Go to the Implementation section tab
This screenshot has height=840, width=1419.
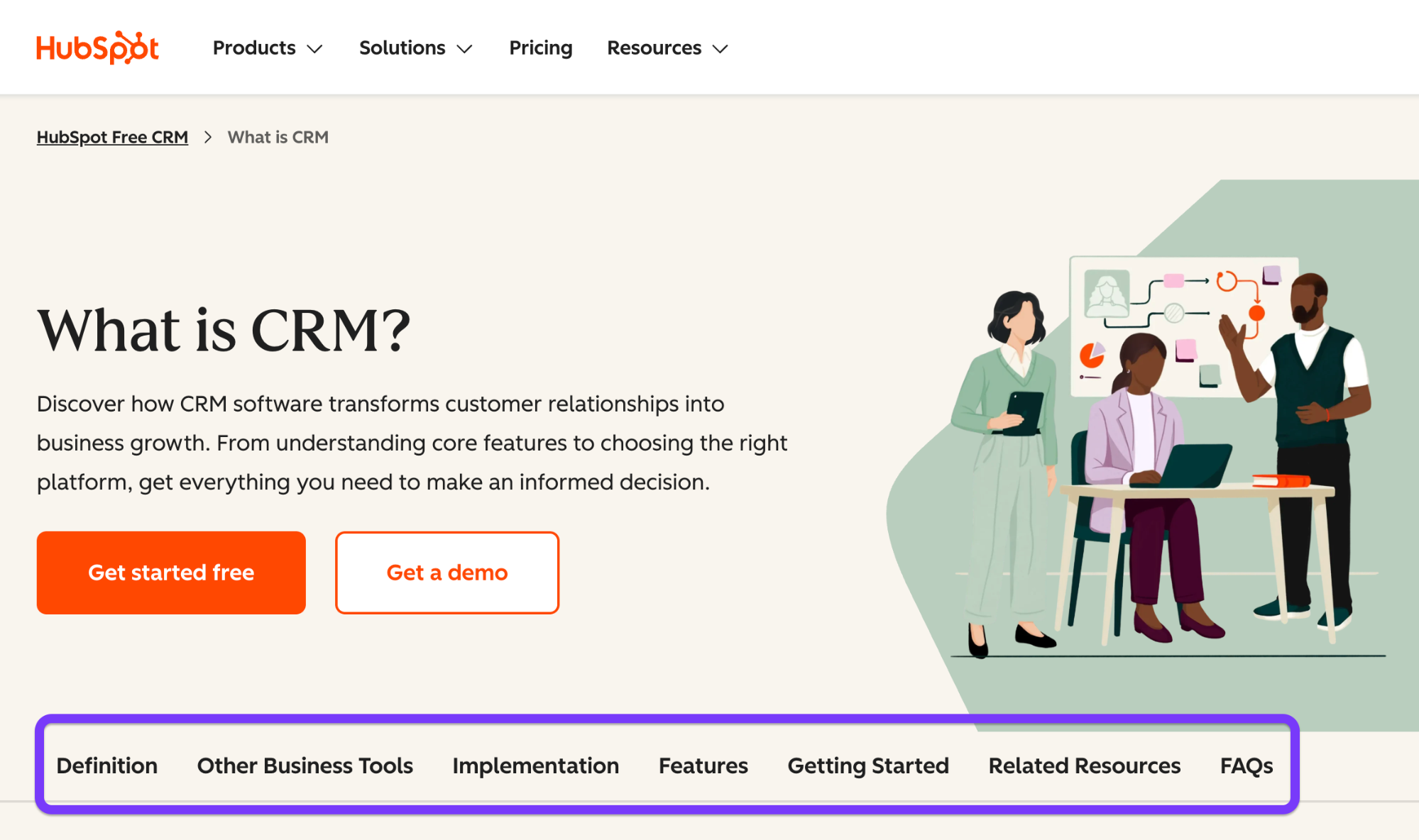point(535,766)
